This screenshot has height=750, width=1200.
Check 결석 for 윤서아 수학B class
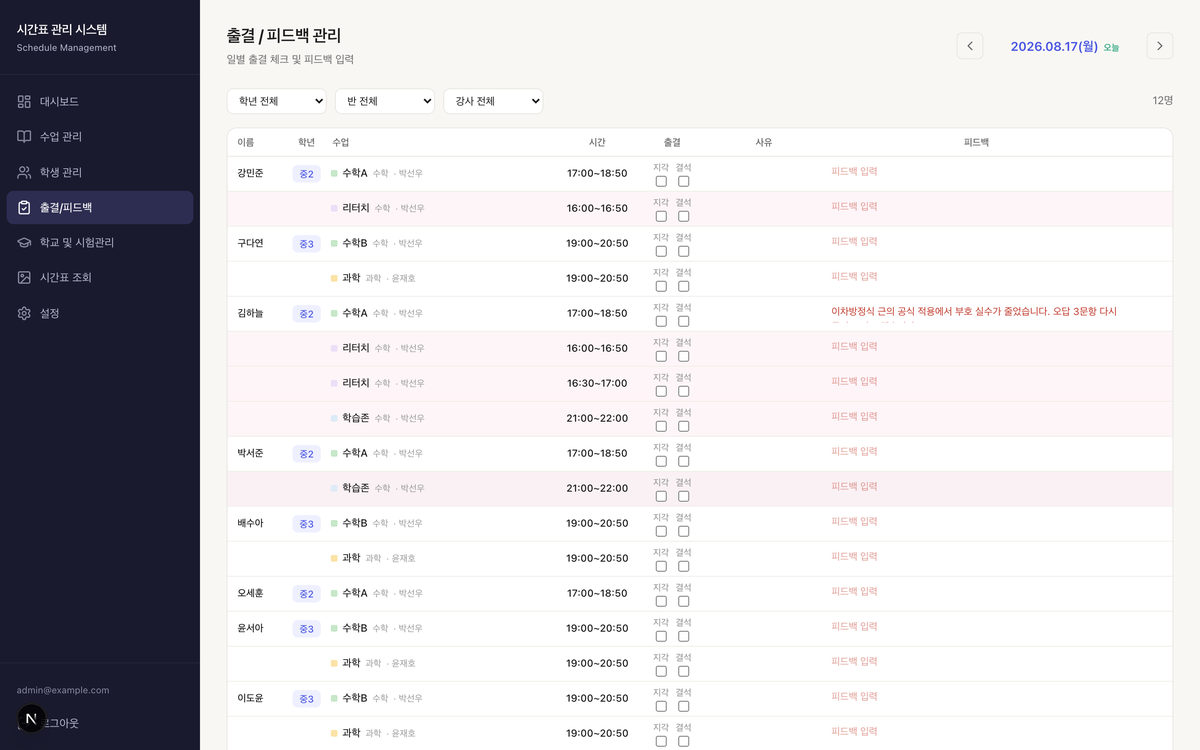coord(683,636)
